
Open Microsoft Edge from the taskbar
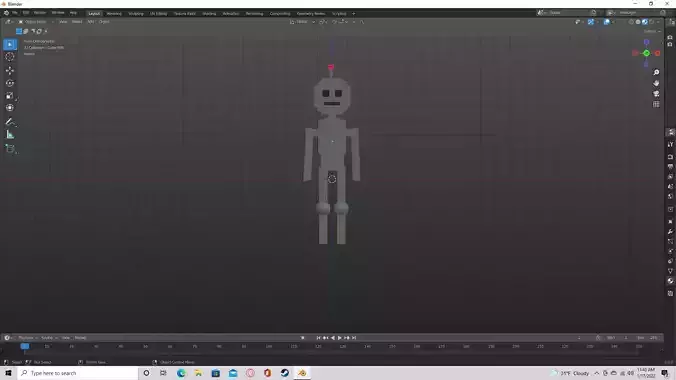click(181, 373)
